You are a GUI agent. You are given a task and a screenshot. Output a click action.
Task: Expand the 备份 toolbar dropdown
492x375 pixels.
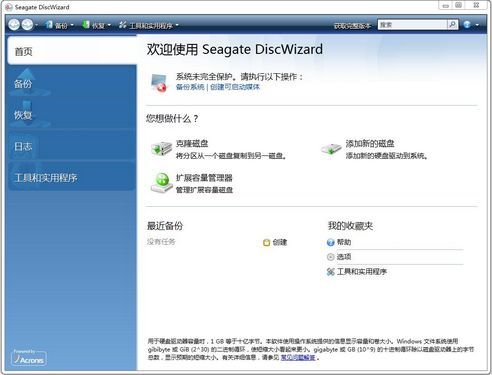pyautogui.click(x=72, y=25)
